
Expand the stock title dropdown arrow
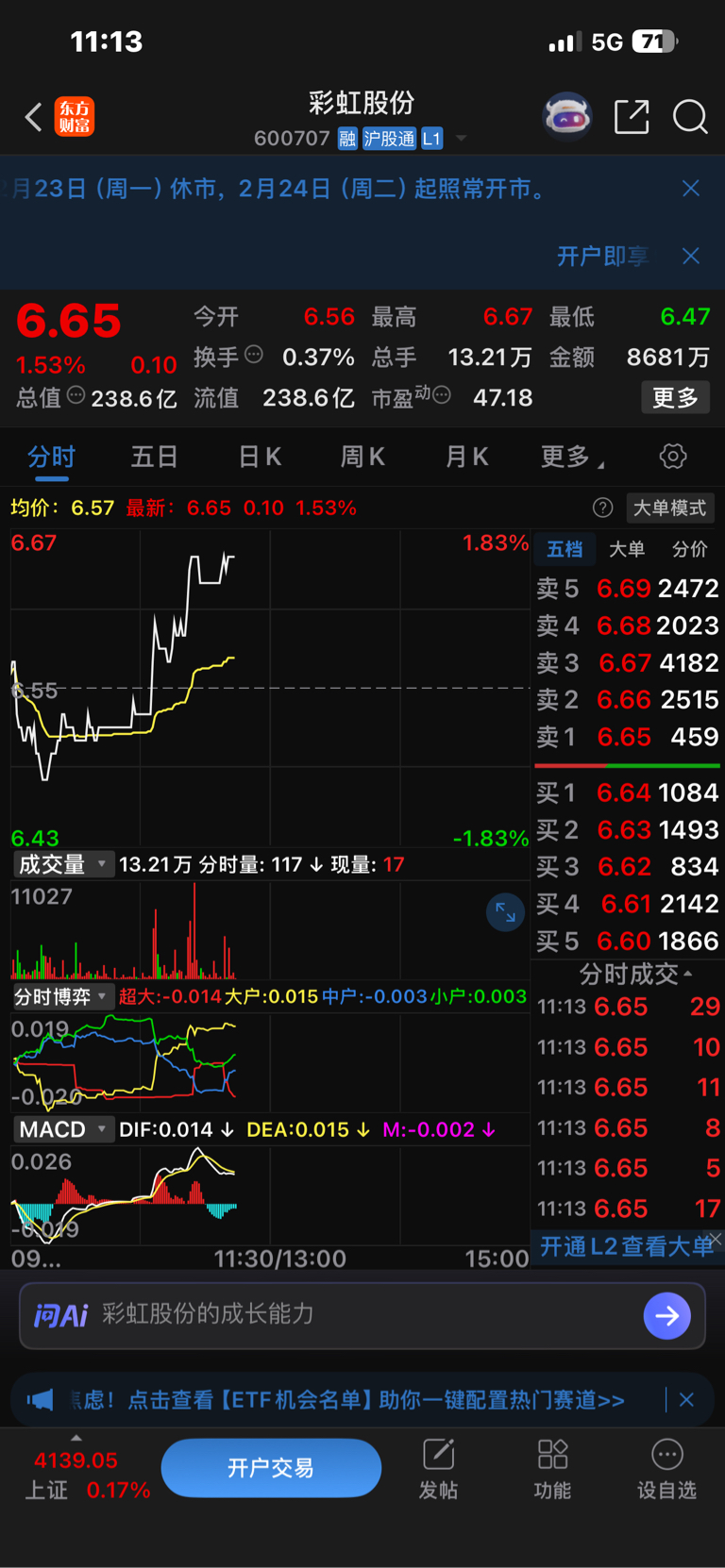pyautogui.click(x=462, y=139)
